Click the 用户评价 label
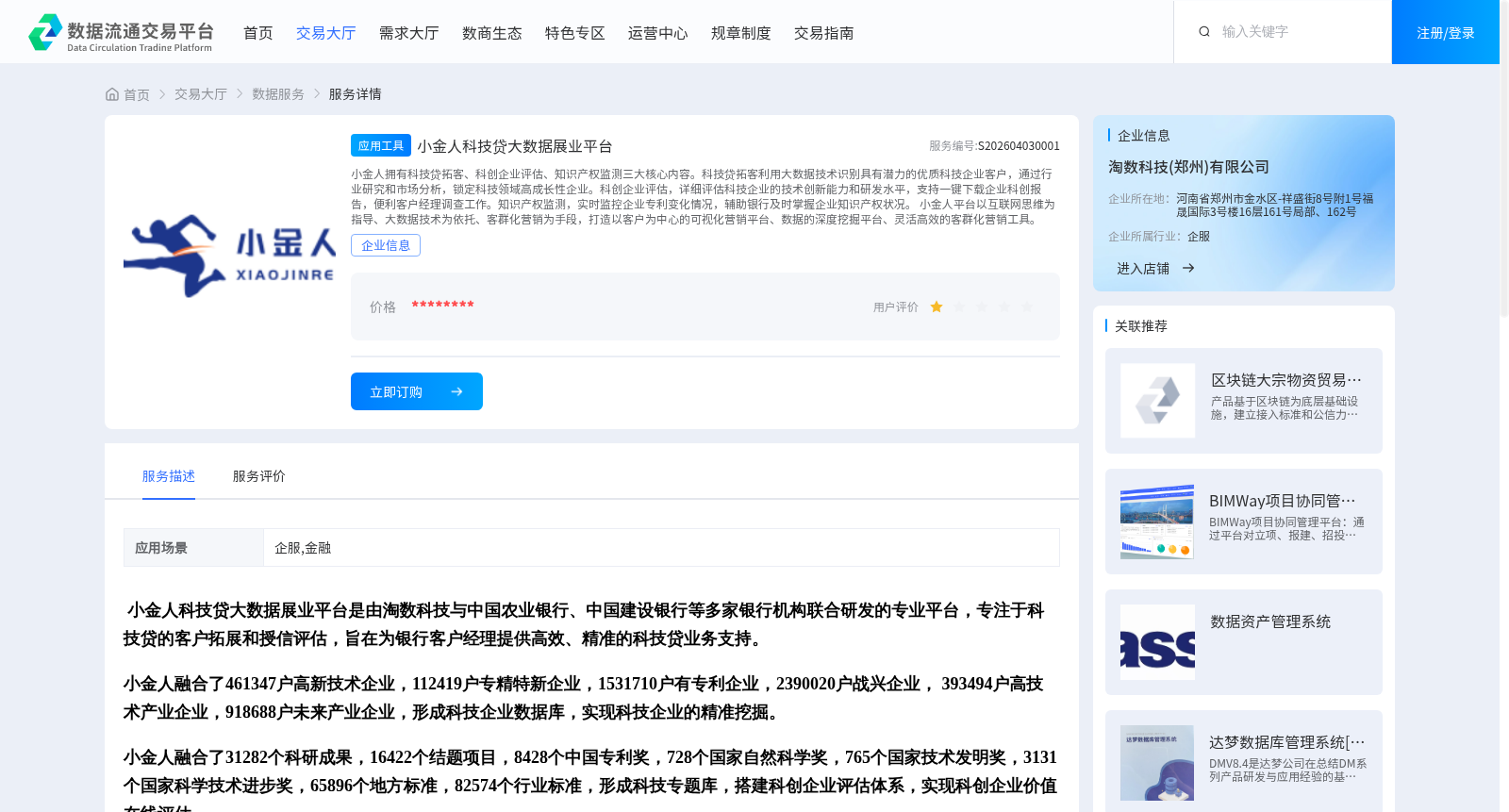The width and height of the screenshot is (1509, 812). click(x=896, y=307)
